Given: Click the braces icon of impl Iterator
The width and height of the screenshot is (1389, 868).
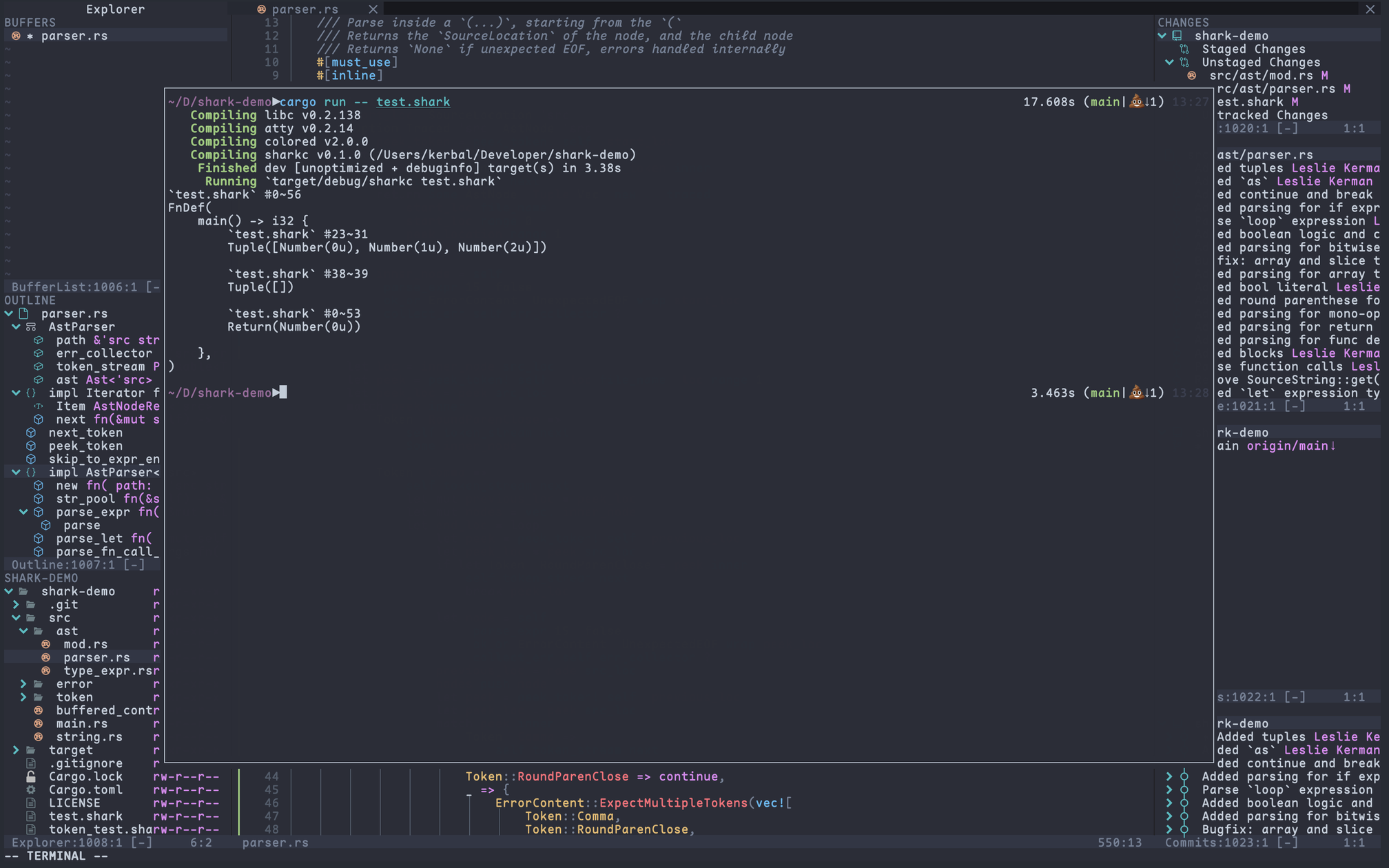Looking at the screenshot, I should (x=31, y=393).
